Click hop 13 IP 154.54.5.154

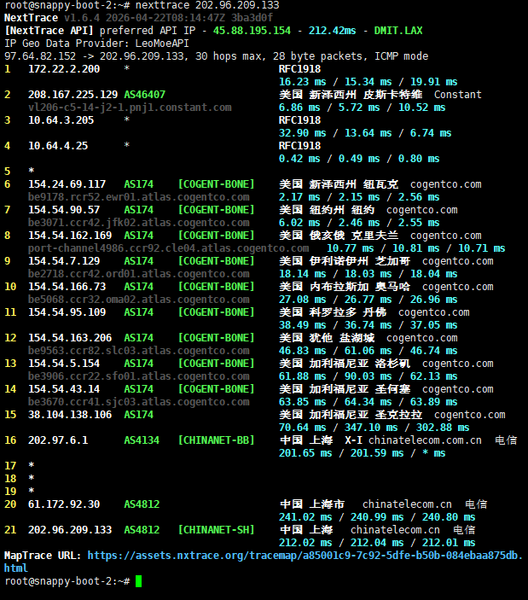(64, 364)
